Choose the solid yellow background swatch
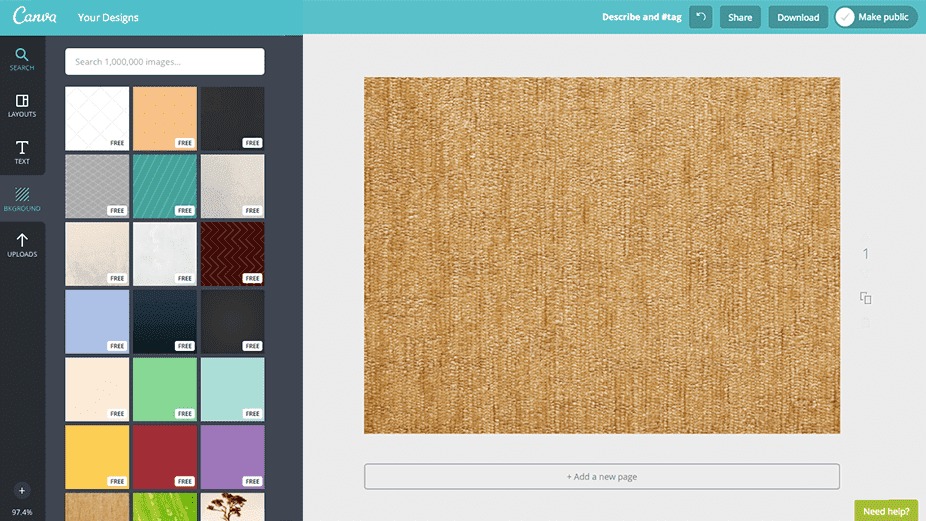Screen dimensions: 926x521 [x=97, y=457]
